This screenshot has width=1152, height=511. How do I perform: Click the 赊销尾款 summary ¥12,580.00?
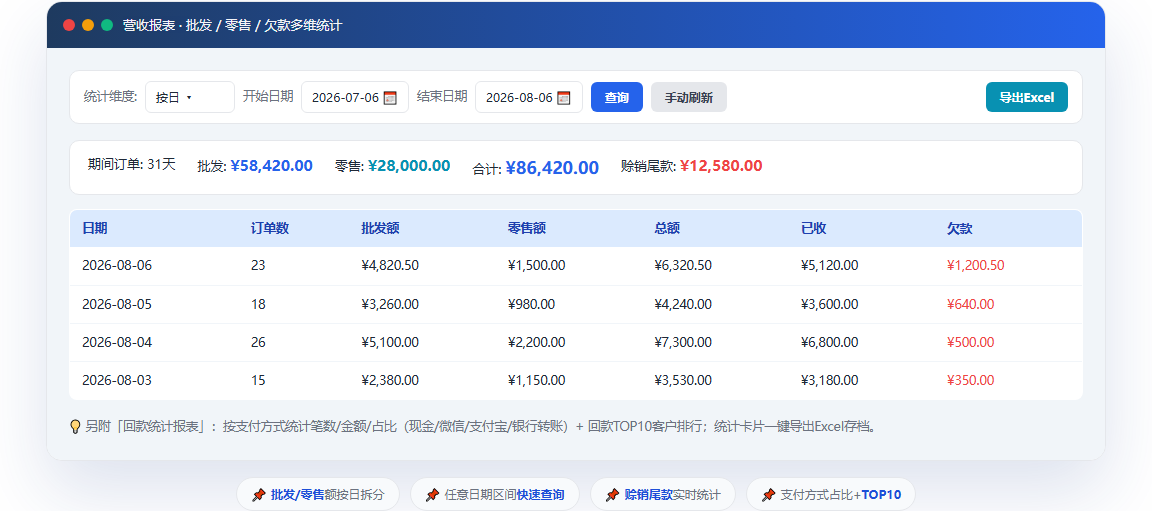(x=721, y=167)
